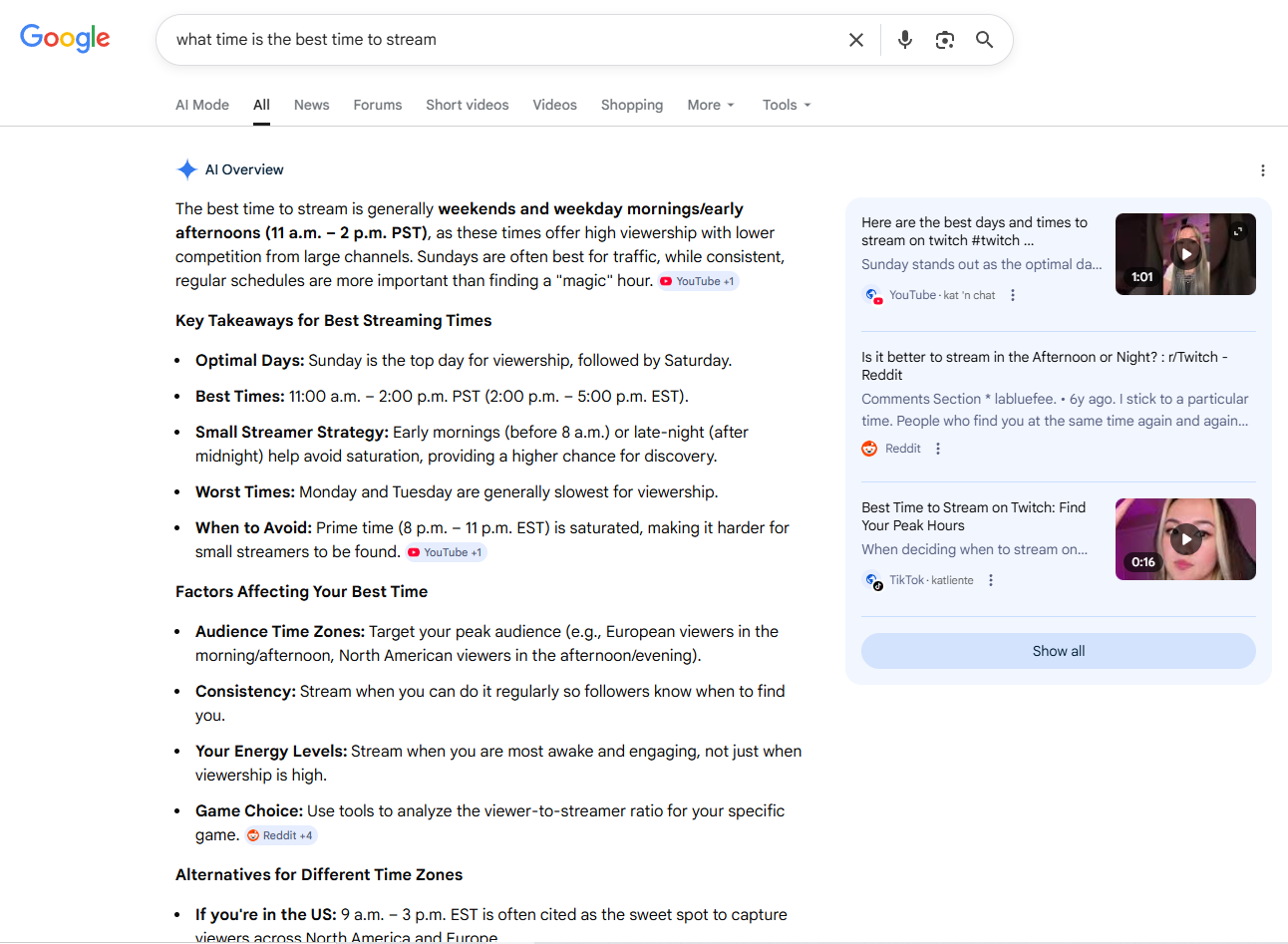This screenshot has width=1288, height=944.
Task: Click the YouTube kat 'n chat source icon
Action: pos(872,295)
